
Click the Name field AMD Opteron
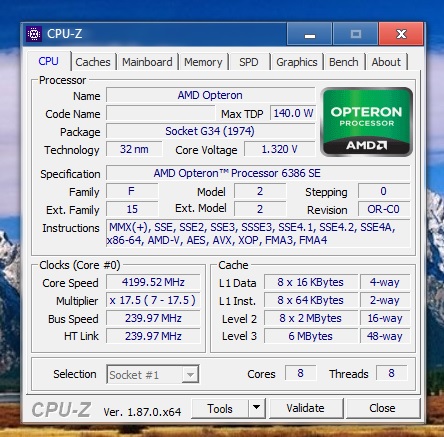click(x=210, y=95)
